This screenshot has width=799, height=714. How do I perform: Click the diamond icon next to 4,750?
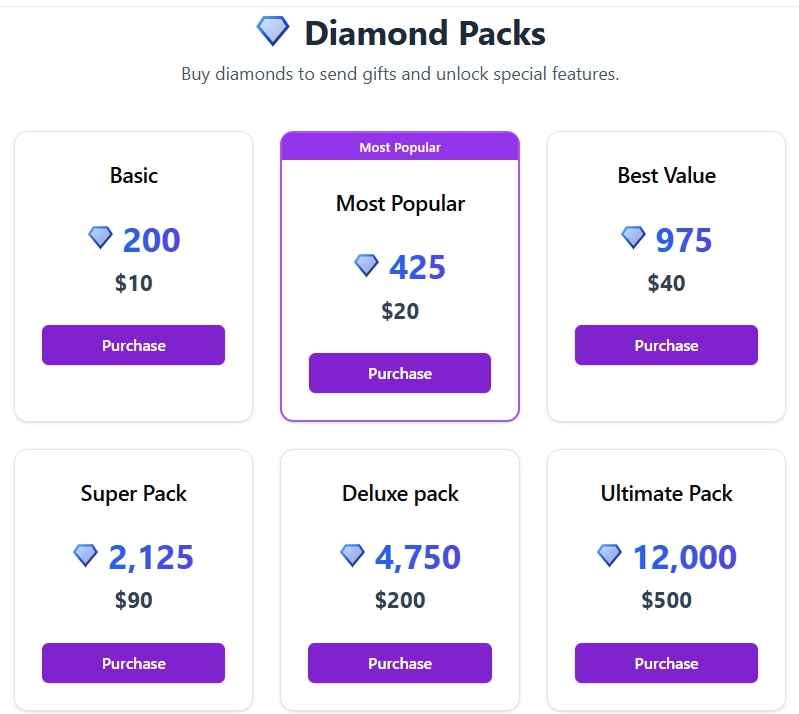click(352, 556)
